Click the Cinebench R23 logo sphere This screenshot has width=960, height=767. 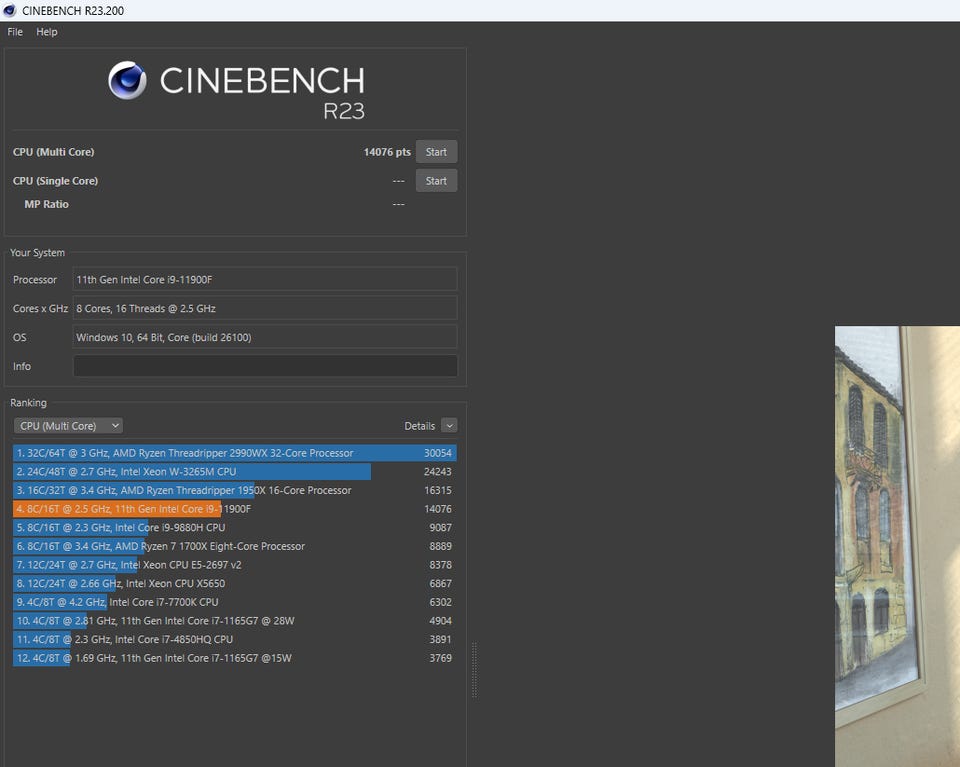127,80
